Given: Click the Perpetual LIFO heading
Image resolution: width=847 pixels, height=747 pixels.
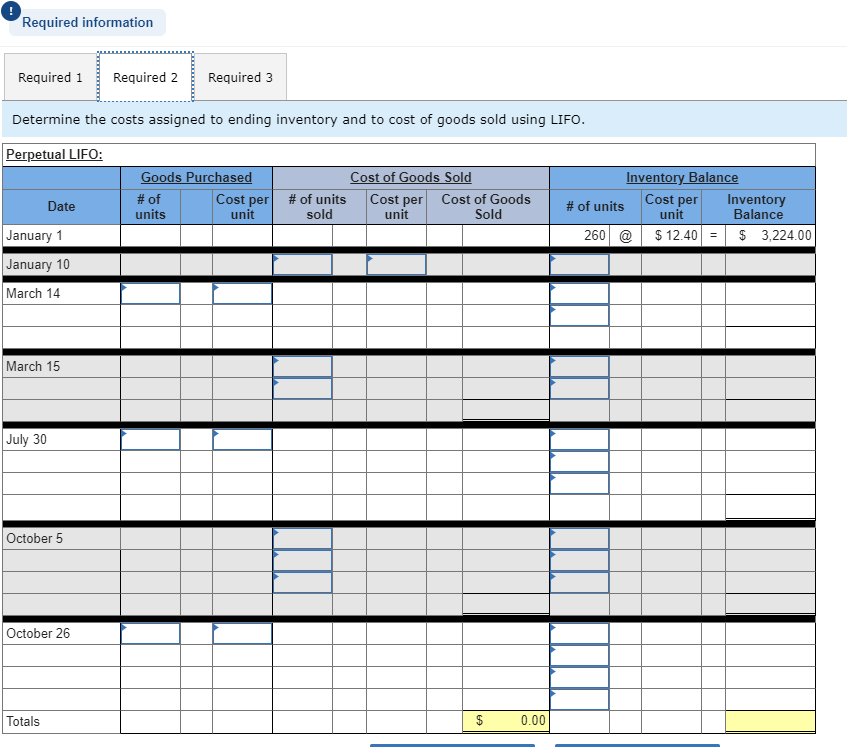Looking at the screenshot, I should [x=54, y=154].
